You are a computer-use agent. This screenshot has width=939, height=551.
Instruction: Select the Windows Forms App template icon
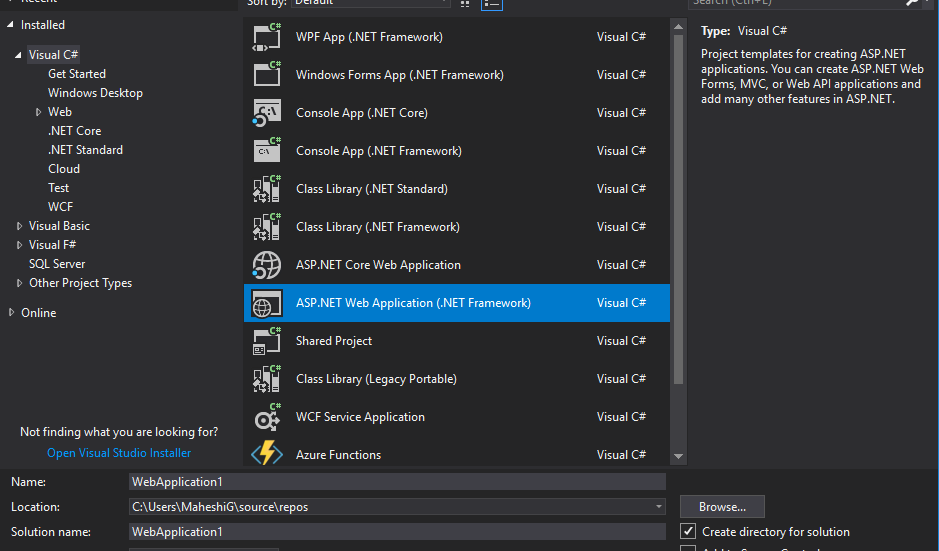[x=267, y=75]
